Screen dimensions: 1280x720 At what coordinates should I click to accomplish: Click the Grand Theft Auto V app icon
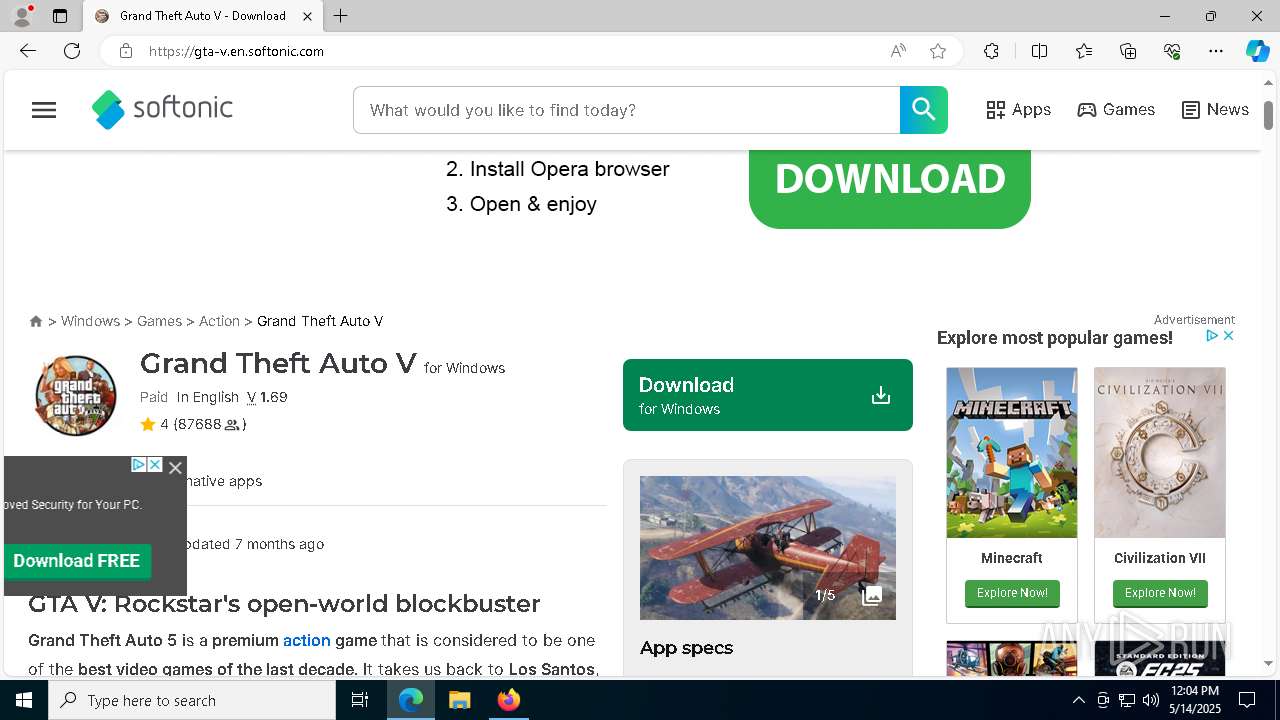pos(76,395)
